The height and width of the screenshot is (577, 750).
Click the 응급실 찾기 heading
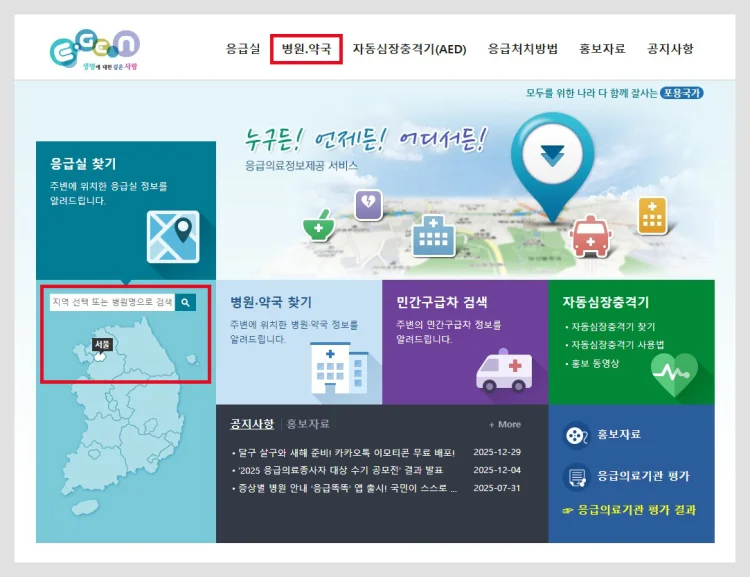(x=83, y=164)
